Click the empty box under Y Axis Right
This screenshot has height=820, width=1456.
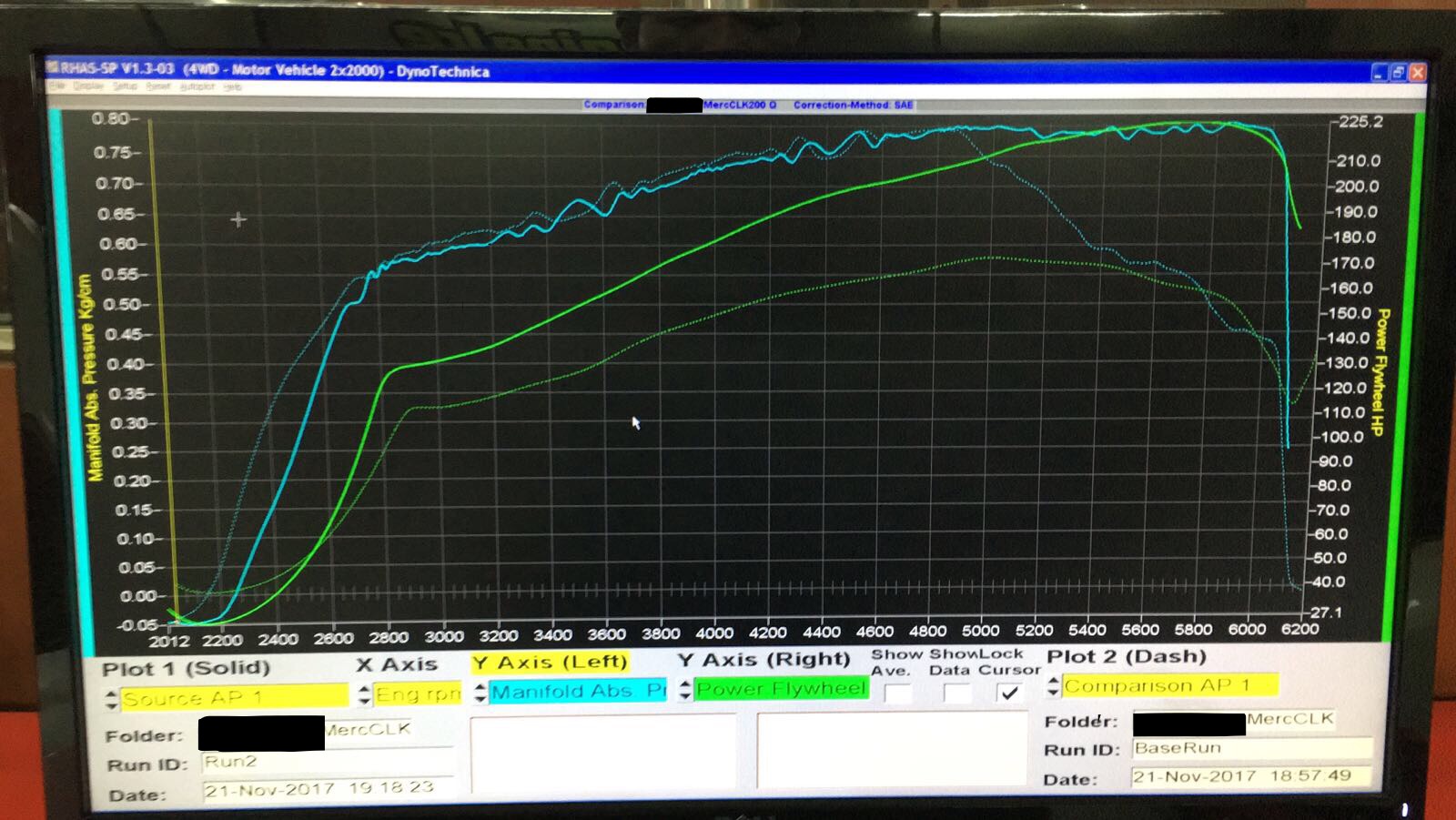[x=890, y=749]
